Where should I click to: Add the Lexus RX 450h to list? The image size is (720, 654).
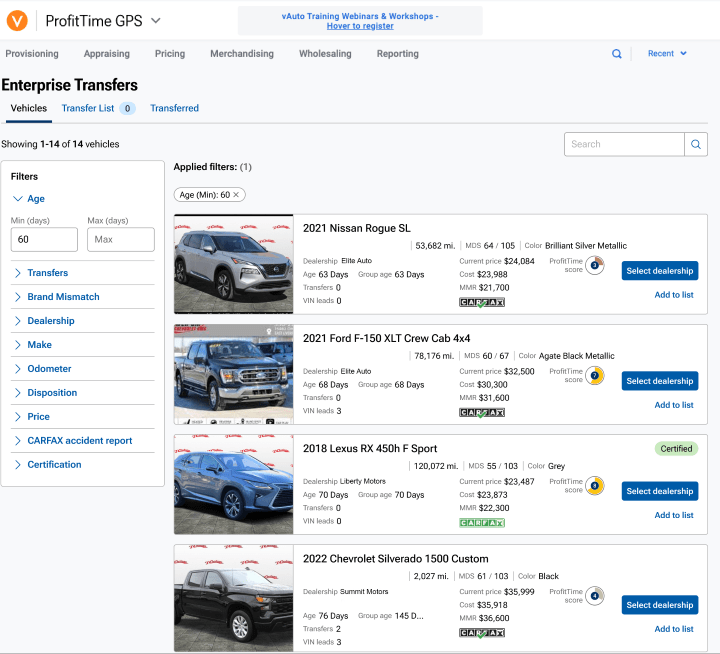(674, 515)
